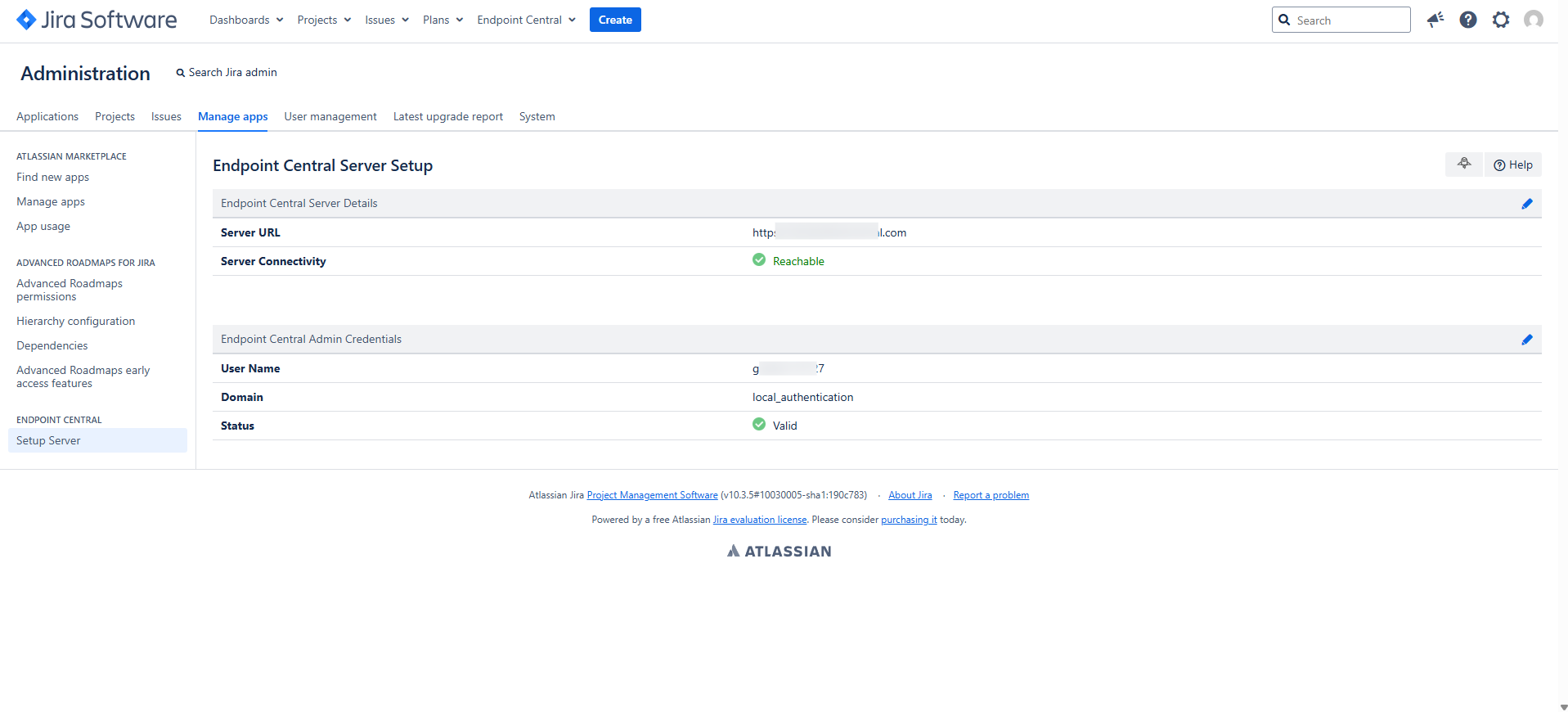The height and width of the screenshot is (712, 1568).
Task: Follow the About Jira link
Action: point(910,495)
